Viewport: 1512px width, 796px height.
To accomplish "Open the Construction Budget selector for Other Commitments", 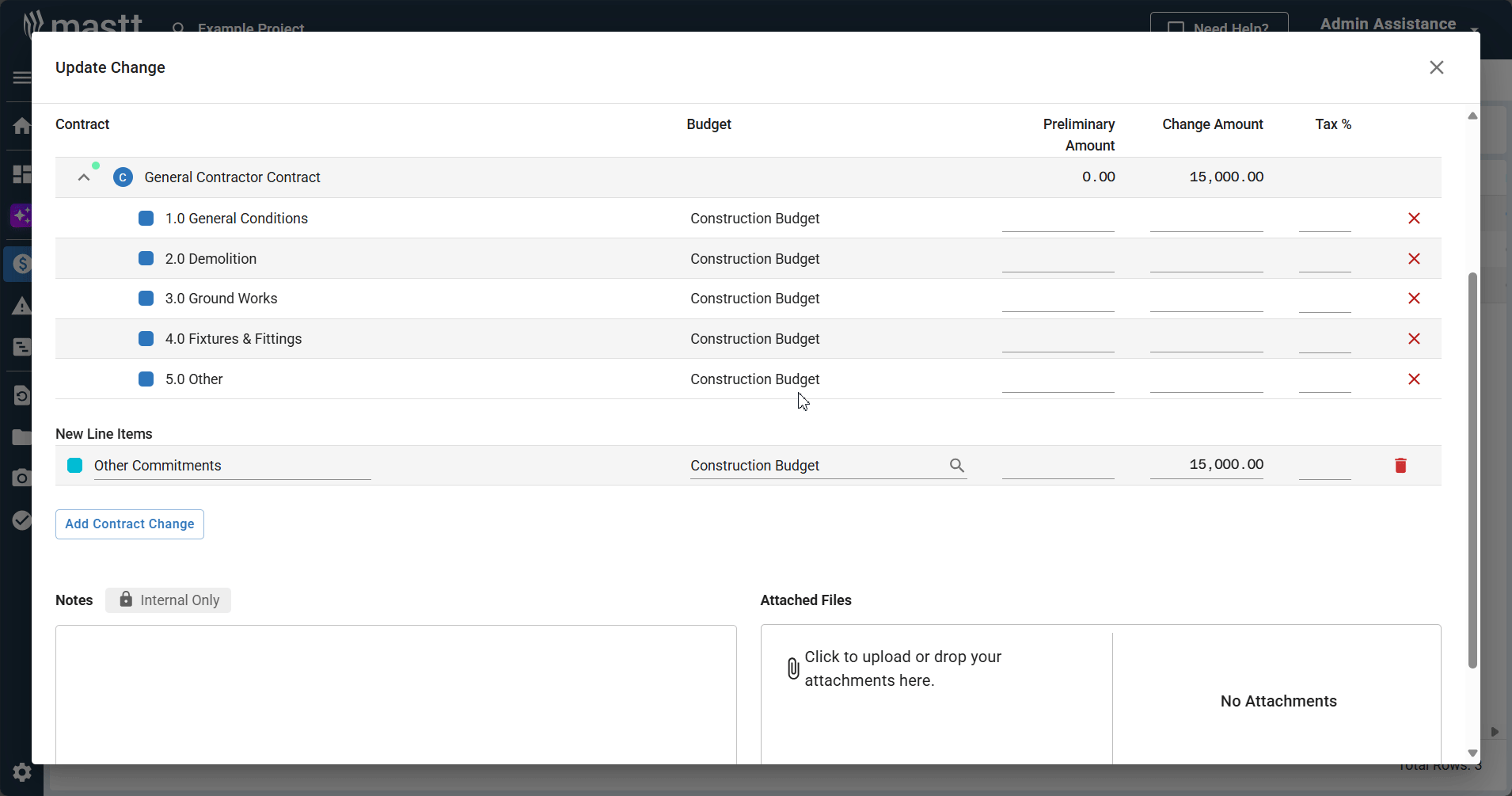I will pos(815,466).
